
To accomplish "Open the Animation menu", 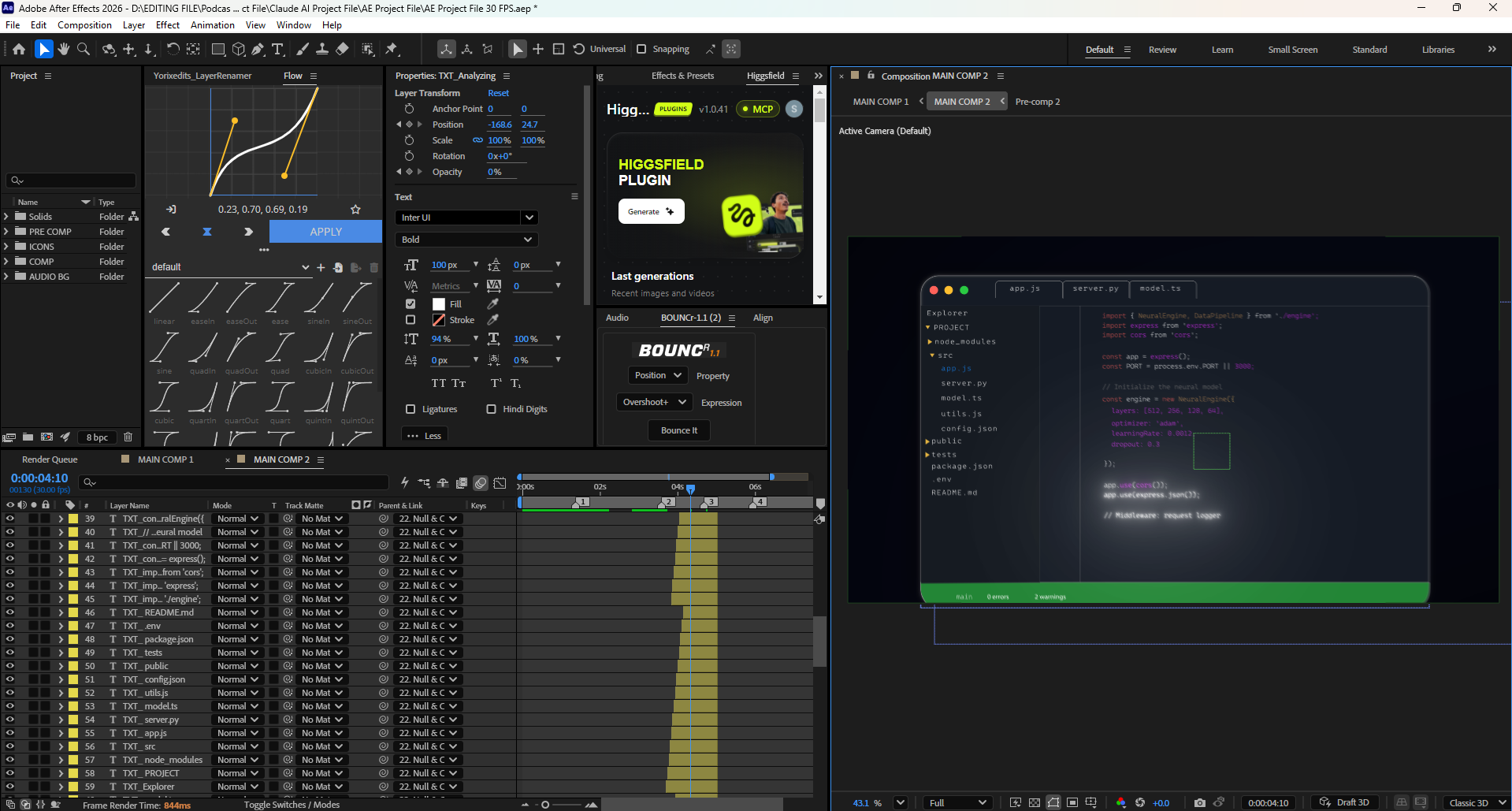I will tap(213, 25).
